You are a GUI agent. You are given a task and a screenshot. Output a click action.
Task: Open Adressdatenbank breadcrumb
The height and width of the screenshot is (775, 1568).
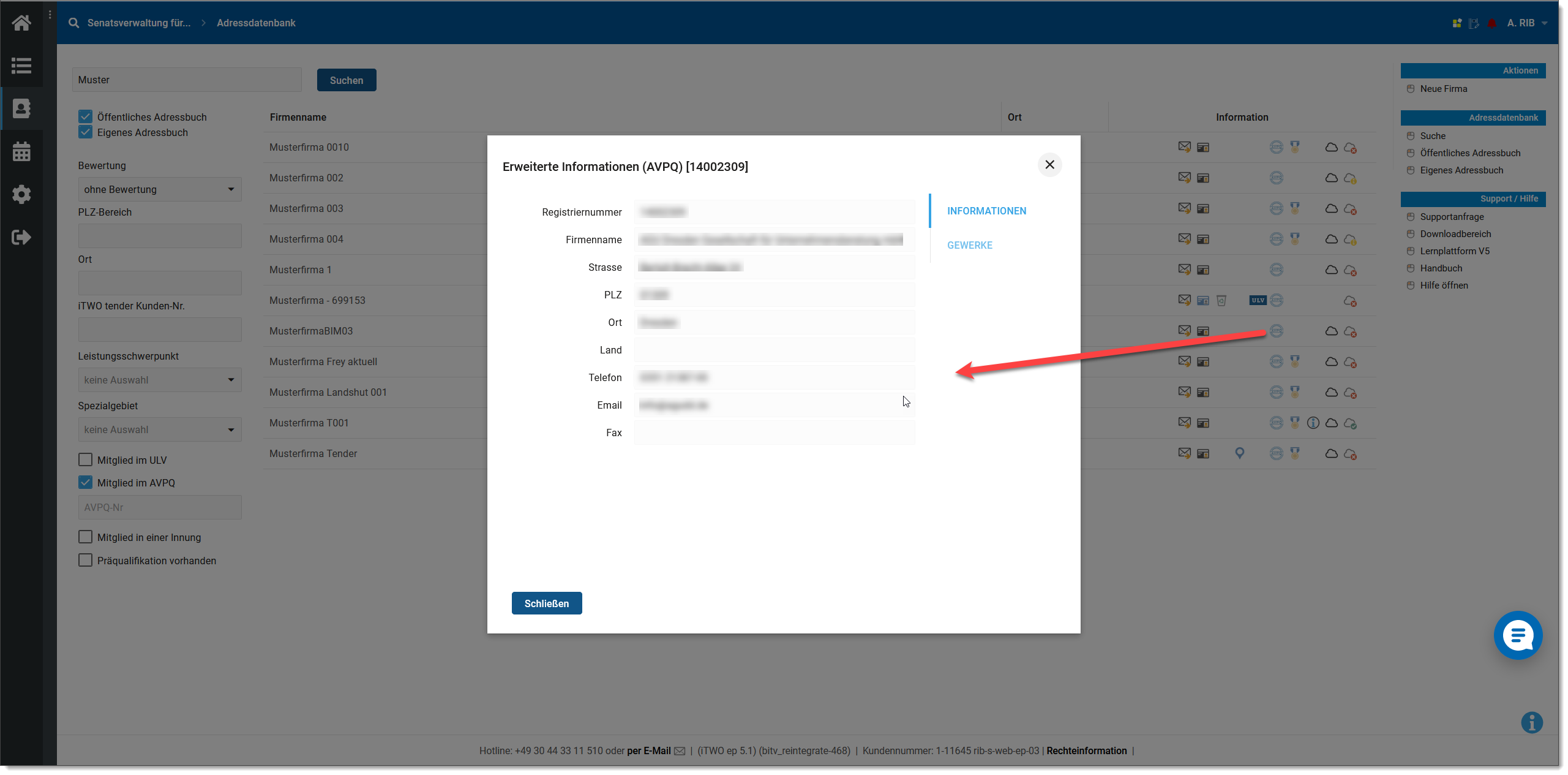click(256, 23)
